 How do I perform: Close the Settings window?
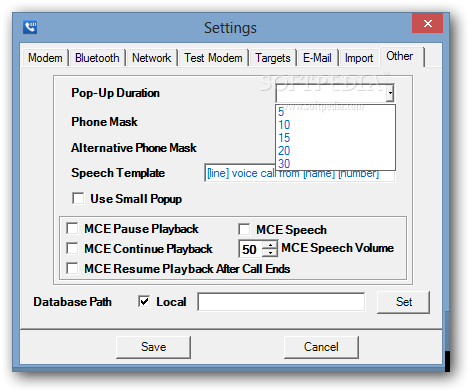427,23
